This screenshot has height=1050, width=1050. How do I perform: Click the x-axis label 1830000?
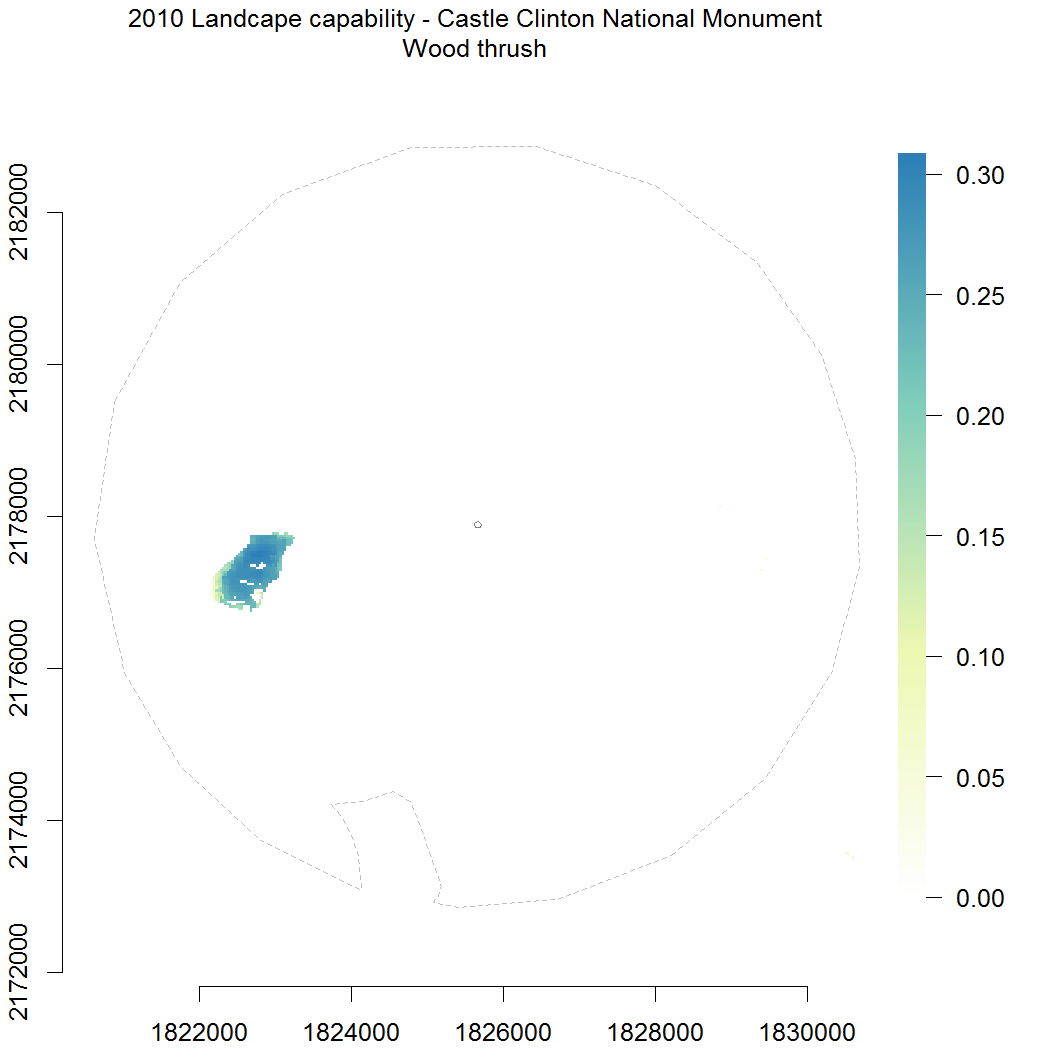click(808, 1033)
